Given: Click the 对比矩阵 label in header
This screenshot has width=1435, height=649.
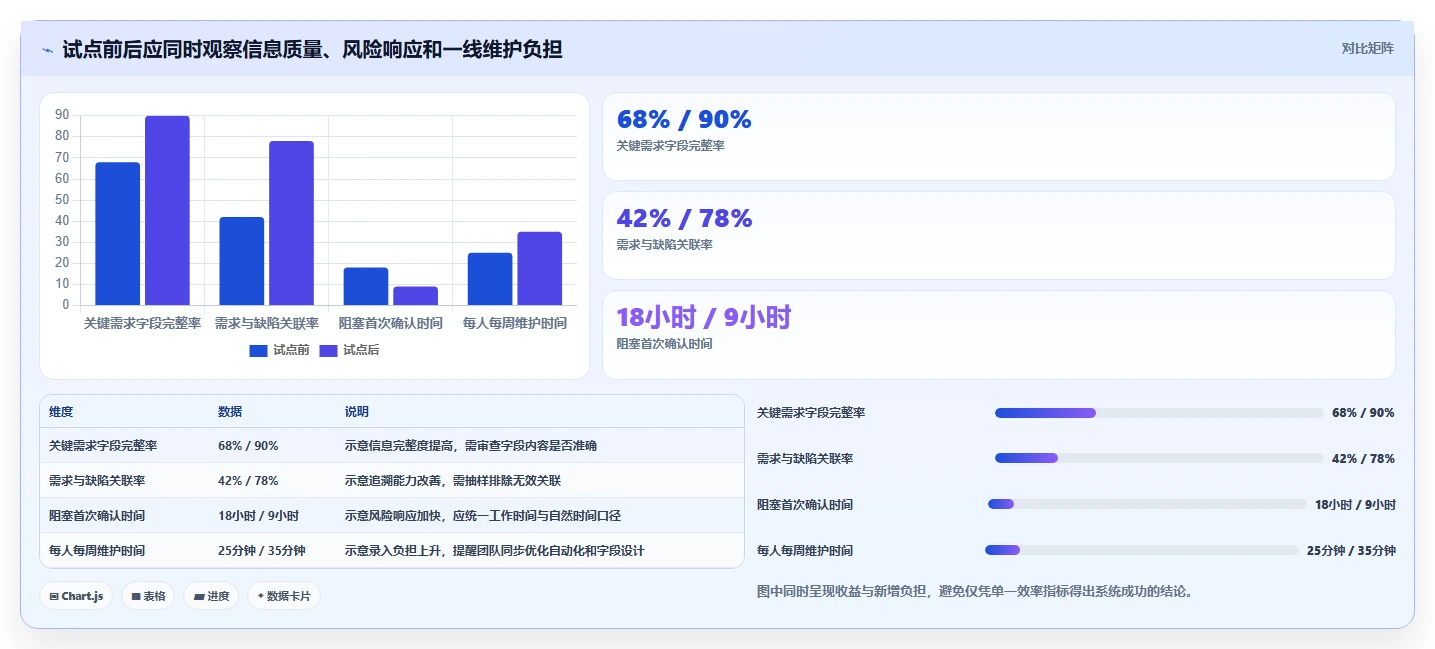Looking at the screenshot, I should click(x=1367, y=48).
